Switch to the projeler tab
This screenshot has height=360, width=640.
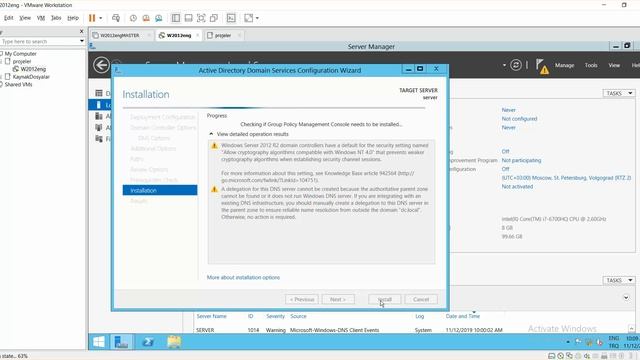click(x=222, y=36)
